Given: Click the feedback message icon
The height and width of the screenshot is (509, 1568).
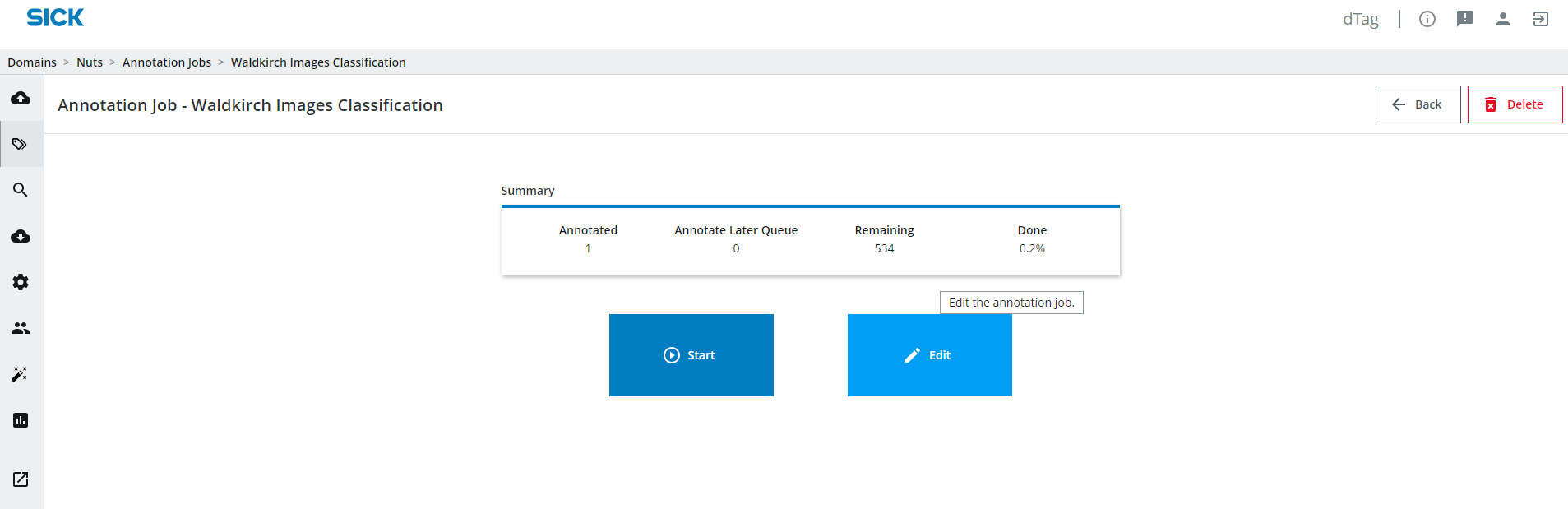Looking at the screenshot, I should [x=1465, y=19].
